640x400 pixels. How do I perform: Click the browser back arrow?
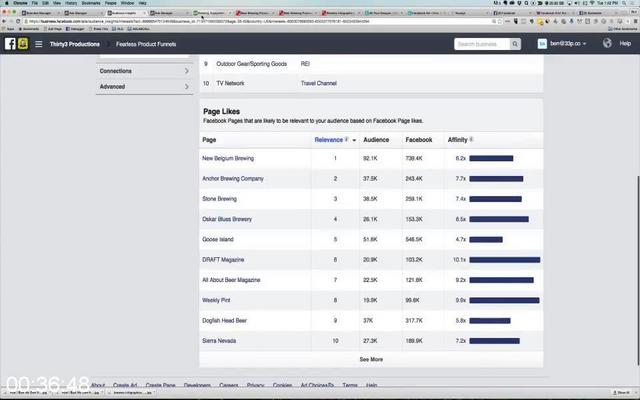click(x=4, y=21)
